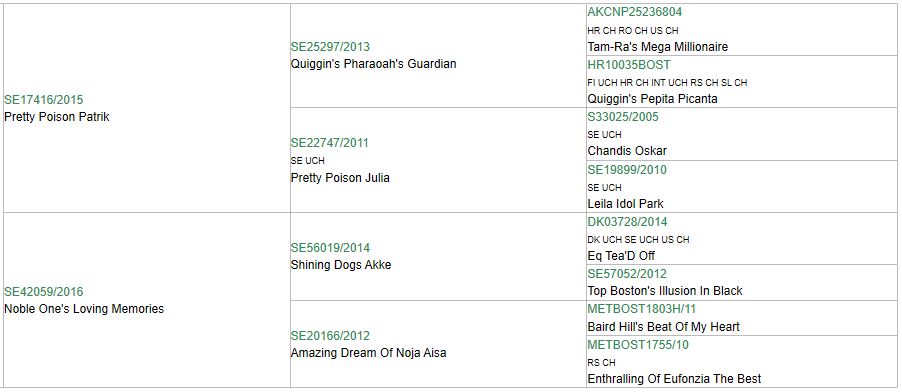Open SE20166/2012 for Amazing Dream Of Noja Aisa
The width and height of the screenshot is (902, 392).
point(330,336)
